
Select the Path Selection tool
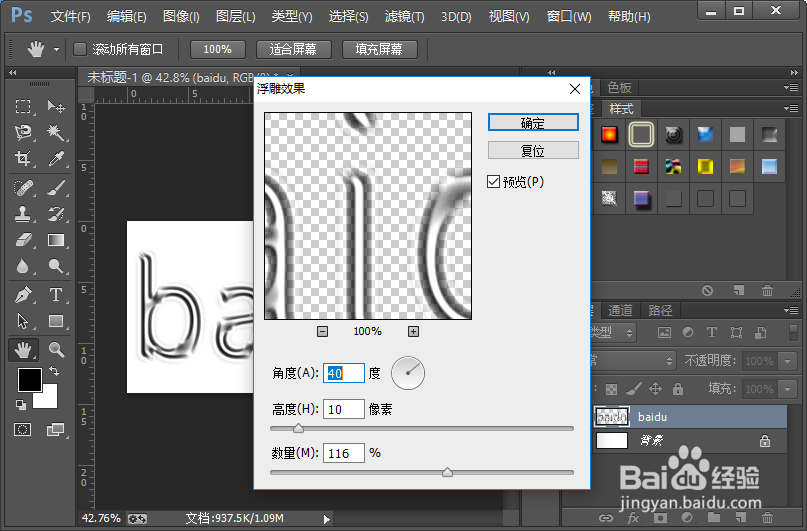[x=23, y=321]
